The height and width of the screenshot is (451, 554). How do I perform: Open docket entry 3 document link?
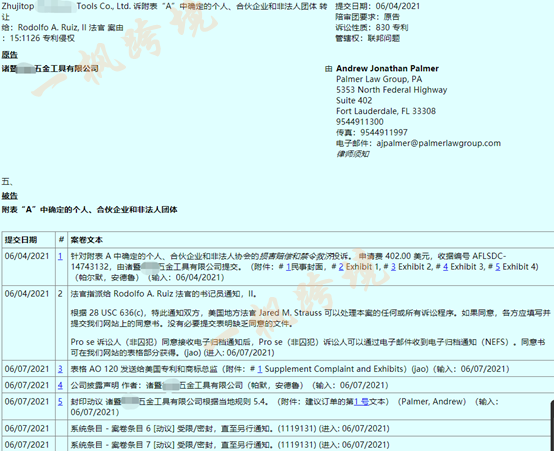(60, 369)
